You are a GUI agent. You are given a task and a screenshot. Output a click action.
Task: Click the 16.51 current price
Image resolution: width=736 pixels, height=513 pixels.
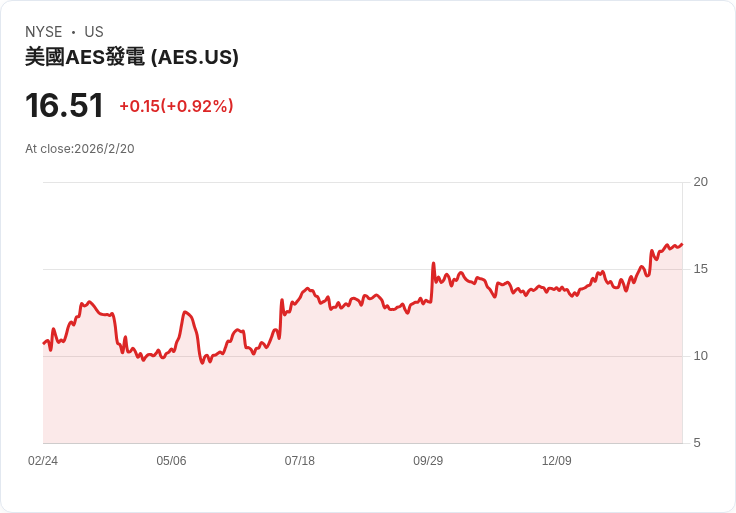click(64, 106)
